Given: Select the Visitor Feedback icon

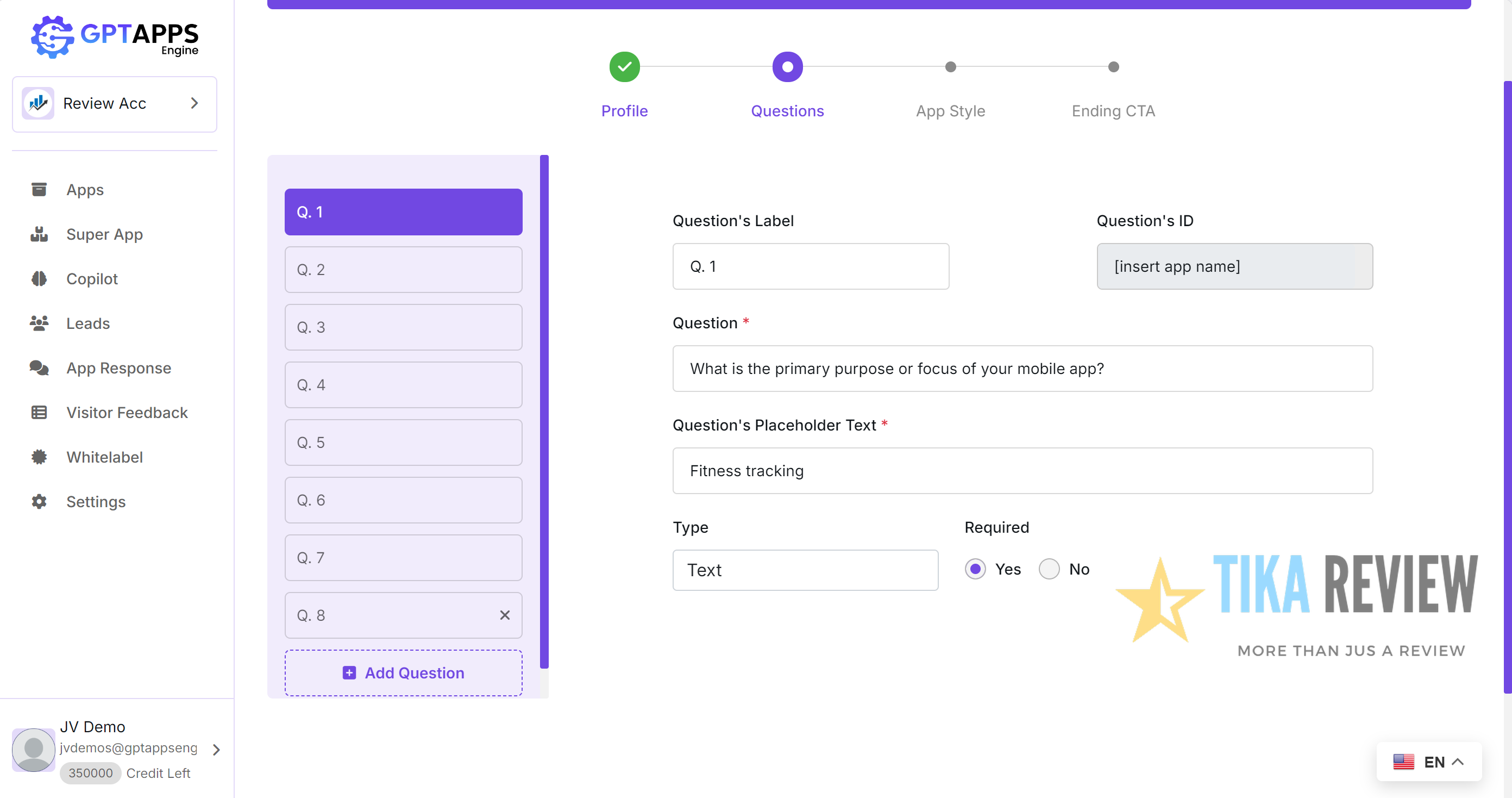Looking at the screenshot, I should pos(39,412).
